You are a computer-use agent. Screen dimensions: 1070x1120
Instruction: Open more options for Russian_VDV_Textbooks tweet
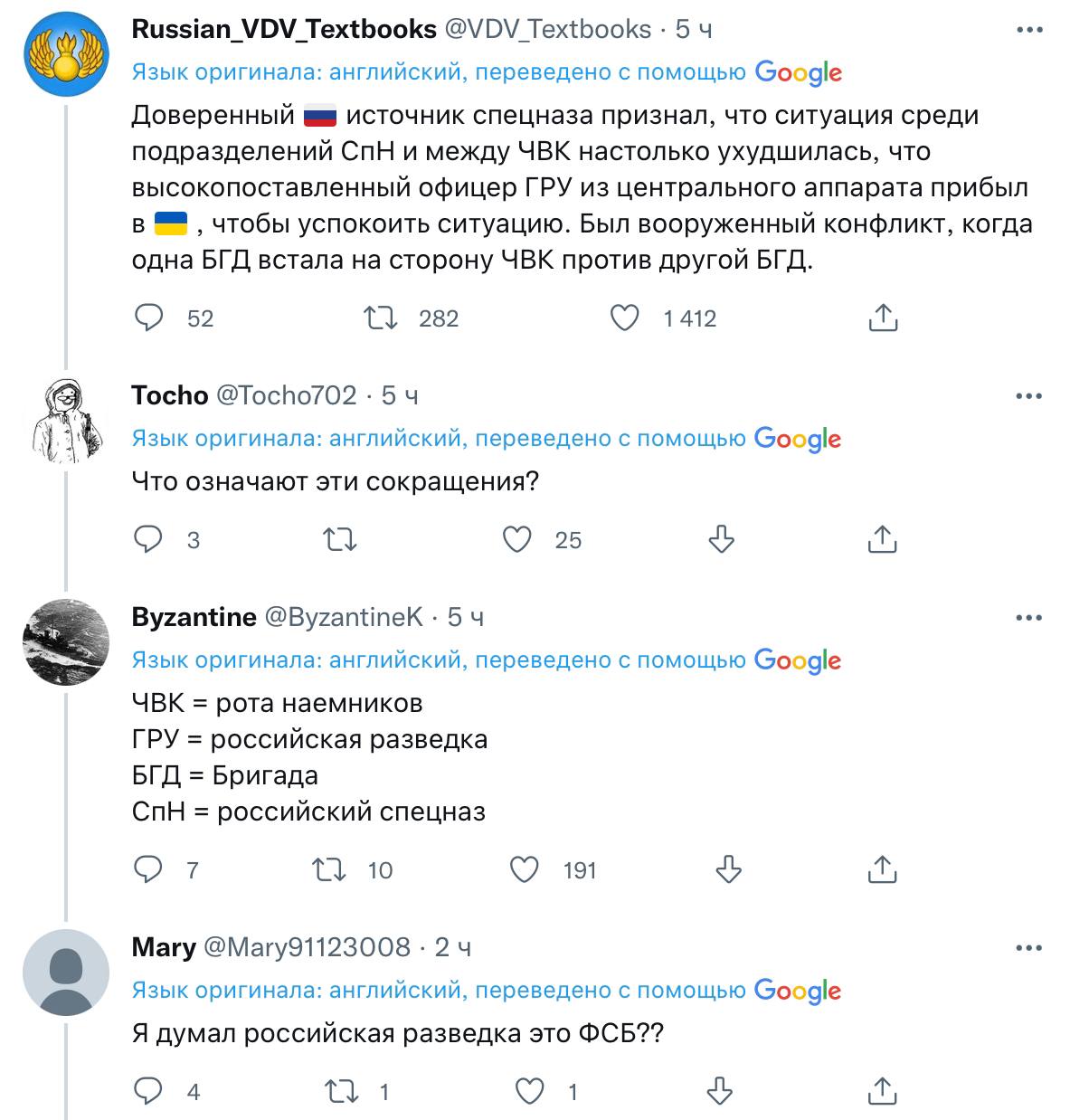tap(1029, 30)
